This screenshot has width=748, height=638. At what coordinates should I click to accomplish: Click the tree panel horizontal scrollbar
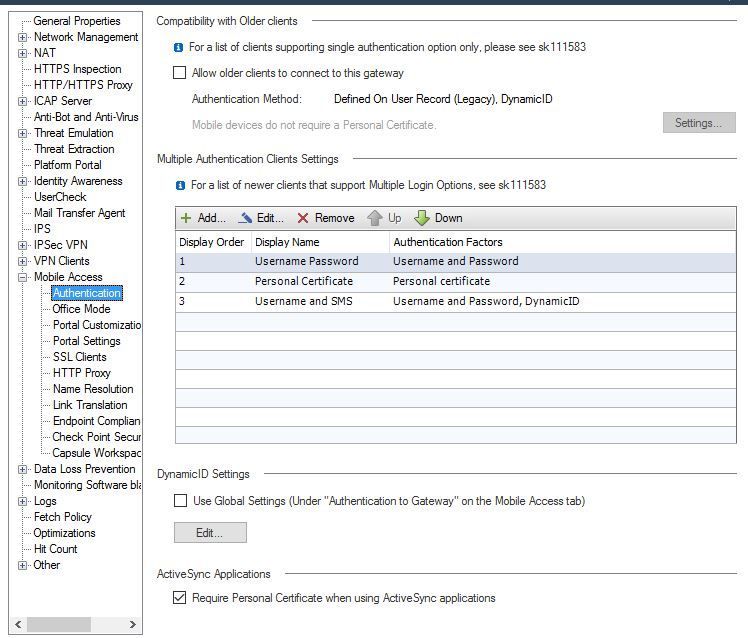[x=70, y=625]
